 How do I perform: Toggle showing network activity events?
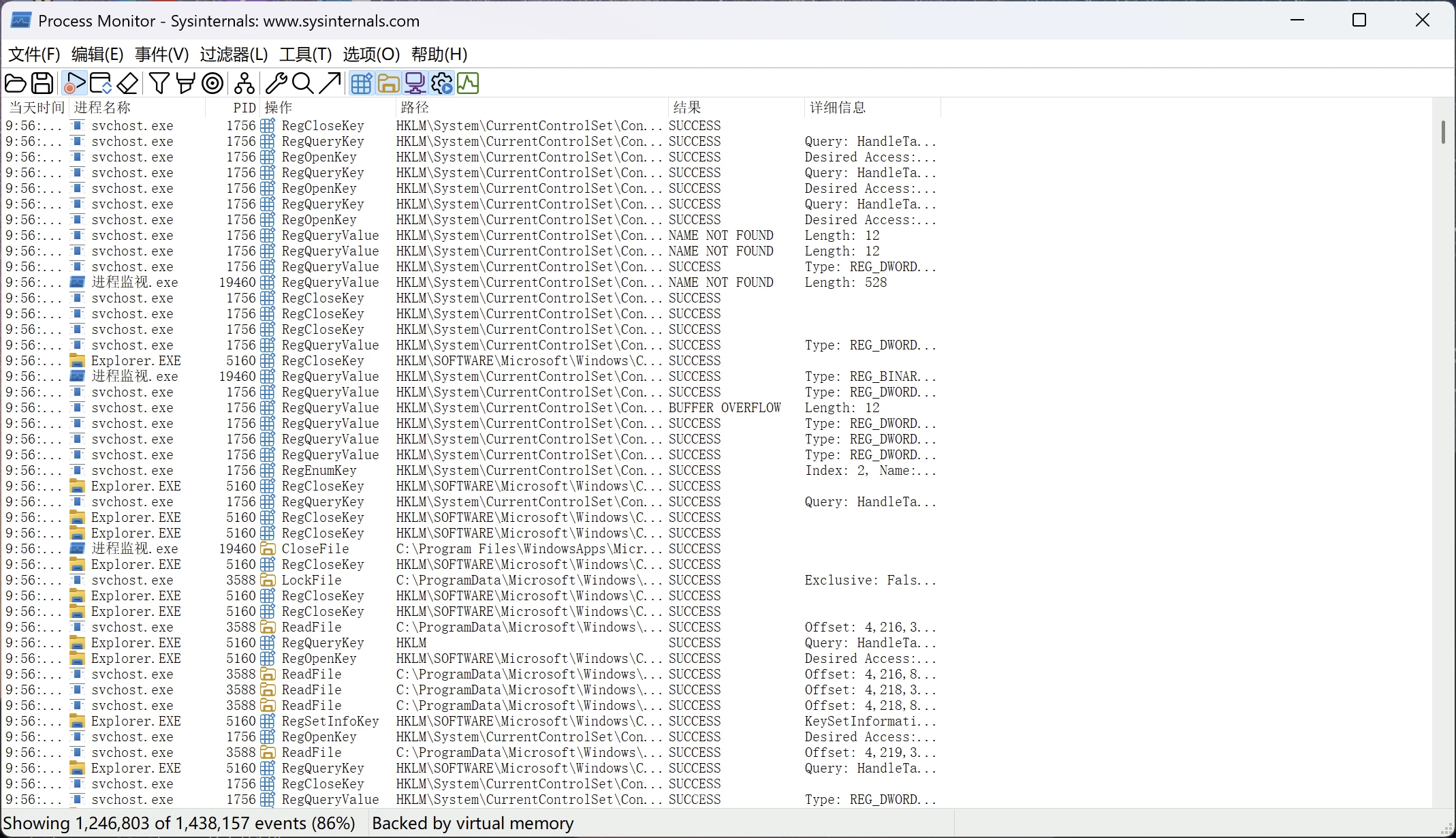(415, 83)
